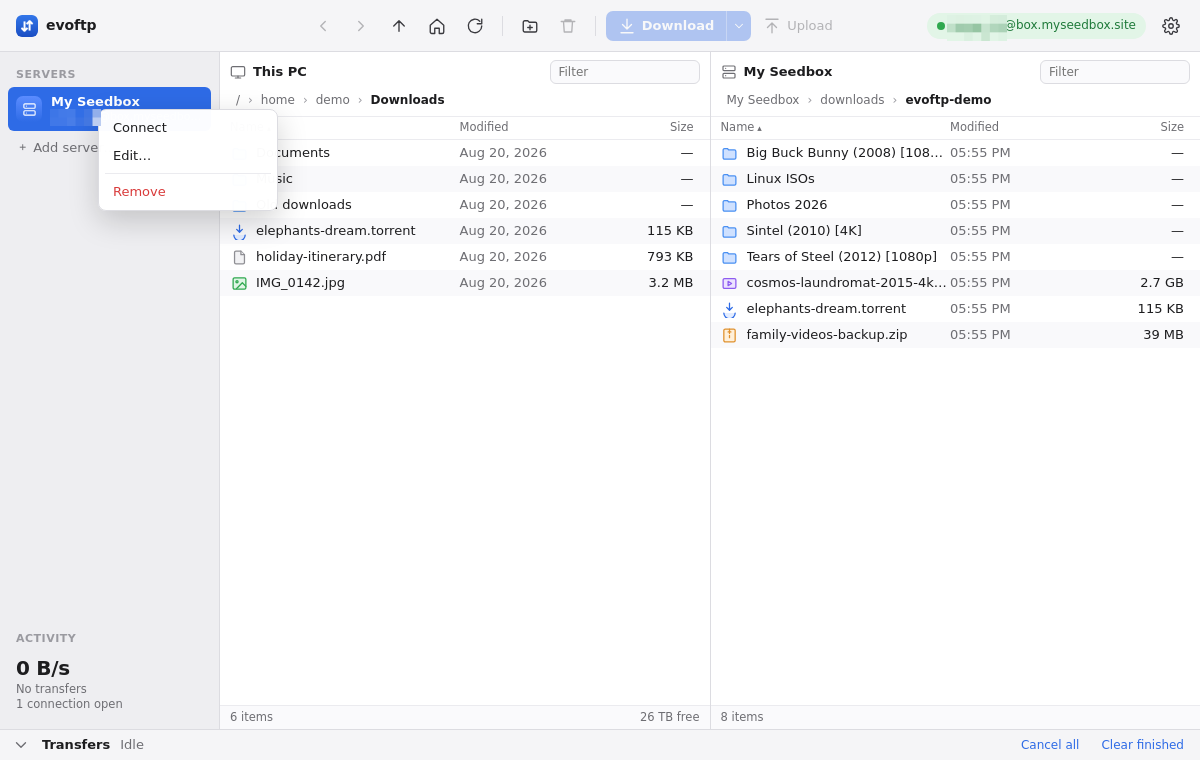Screen dimensions: 1200x760
Task: Select Tears of Steel (2012) [1080p] name
Action: point(842,257)
